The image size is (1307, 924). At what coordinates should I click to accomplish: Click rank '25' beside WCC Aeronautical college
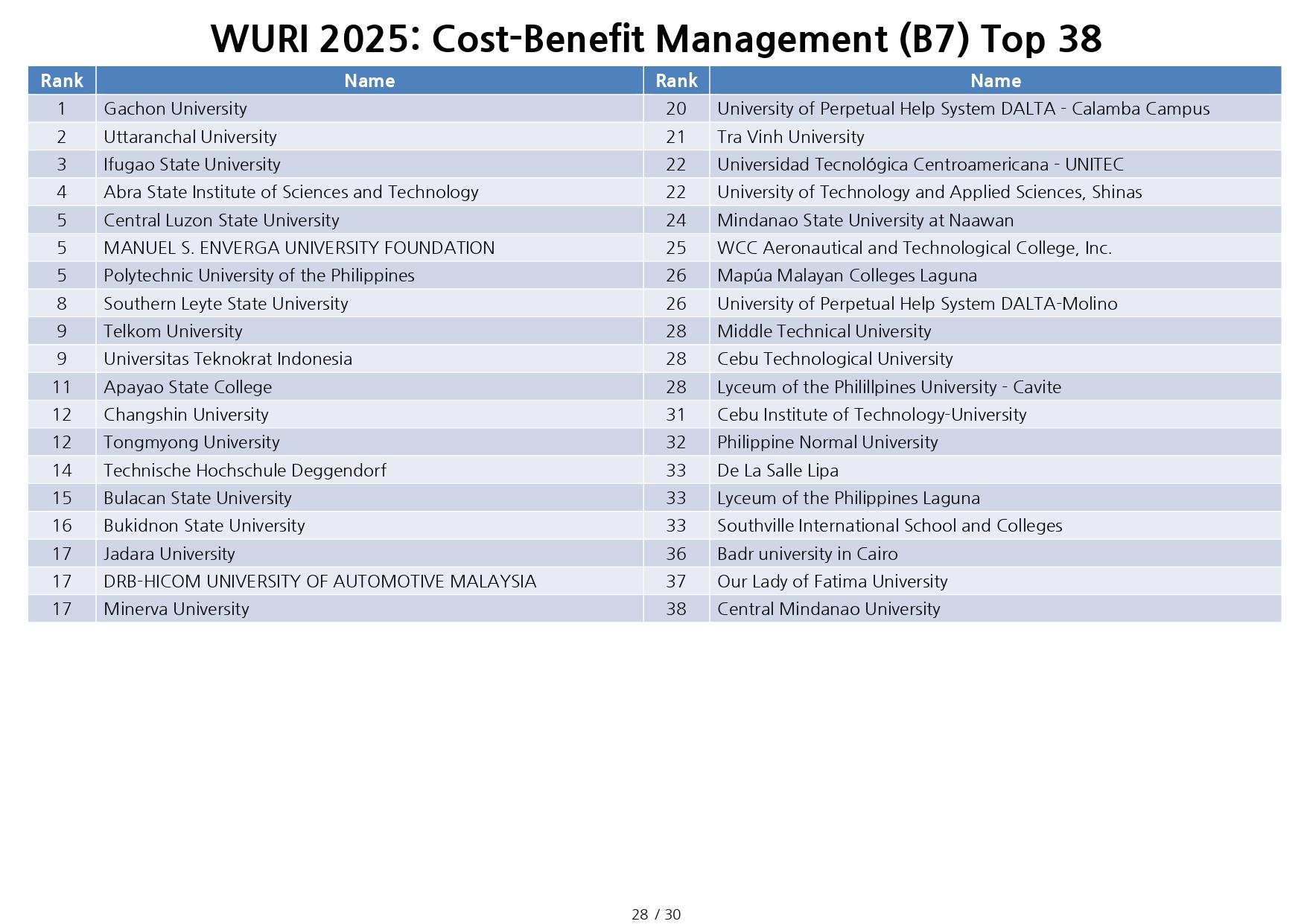tap(676, 248)
